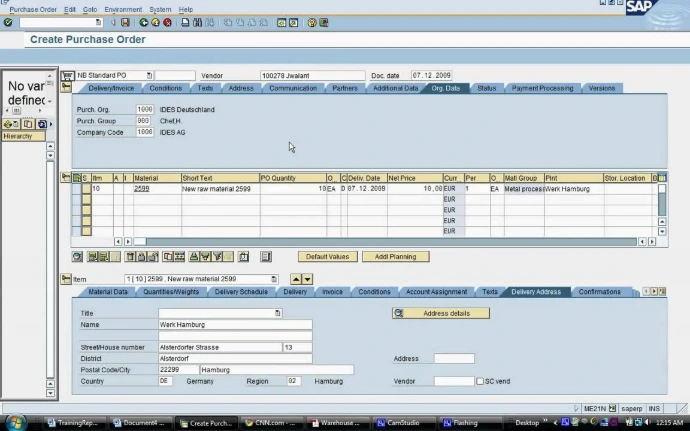690x431 pixels.
Task: Switch to the Conditions header tab
Action: (165, 88)
